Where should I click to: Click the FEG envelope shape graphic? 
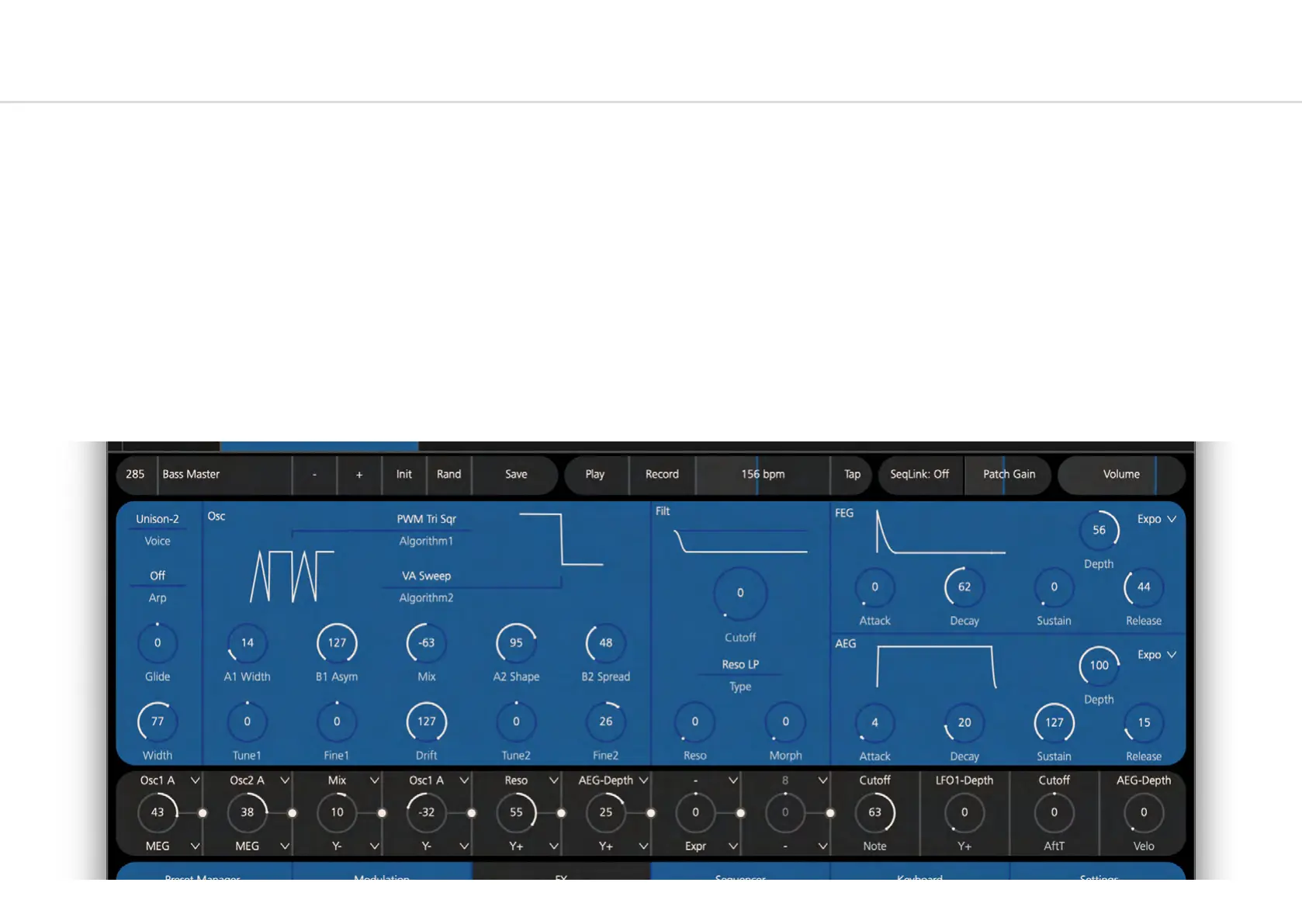click(940, 532)
